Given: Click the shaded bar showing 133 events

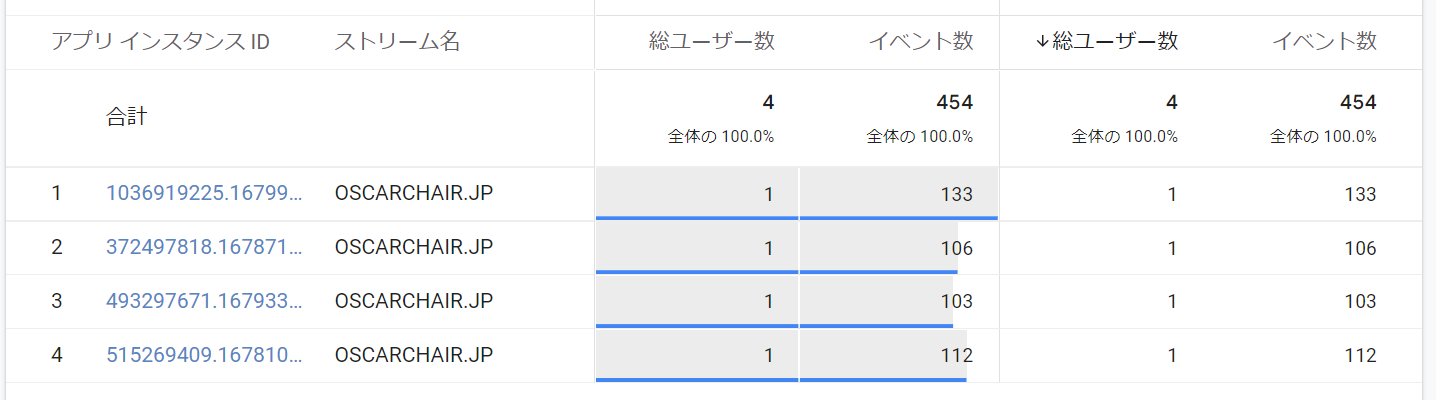Looking at the screenshot, I should click(898, 193).
